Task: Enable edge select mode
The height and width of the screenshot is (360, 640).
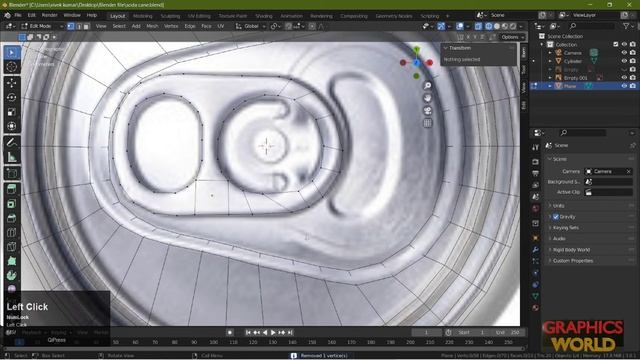Action: click(78, 26)
